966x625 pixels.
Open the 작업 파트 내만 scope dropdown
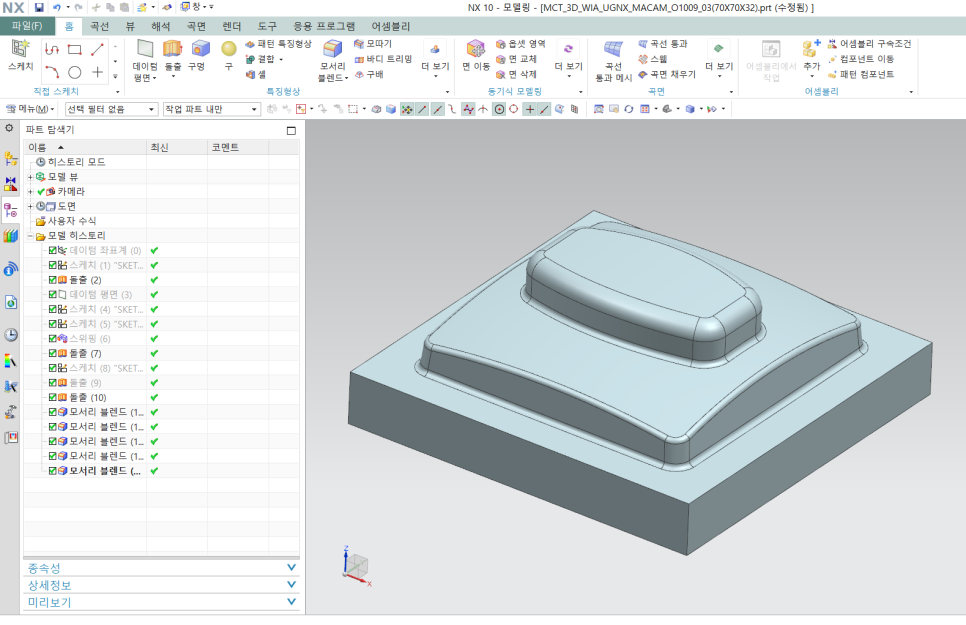(211, 109)
